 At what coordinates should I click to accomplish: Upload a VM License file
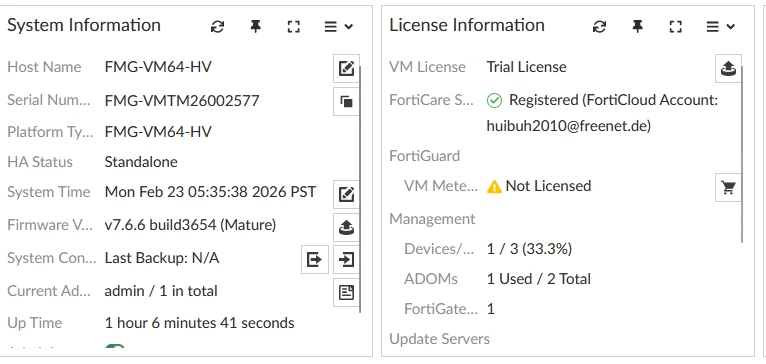[x=728, y=68]
